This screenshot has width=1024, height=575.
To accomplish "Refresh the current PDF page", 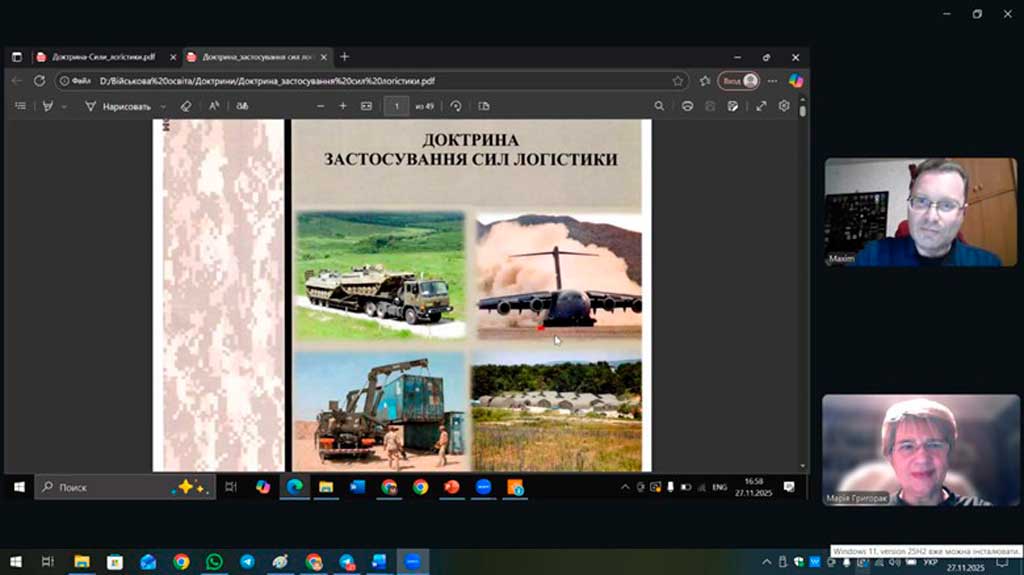I will (39, 81).
